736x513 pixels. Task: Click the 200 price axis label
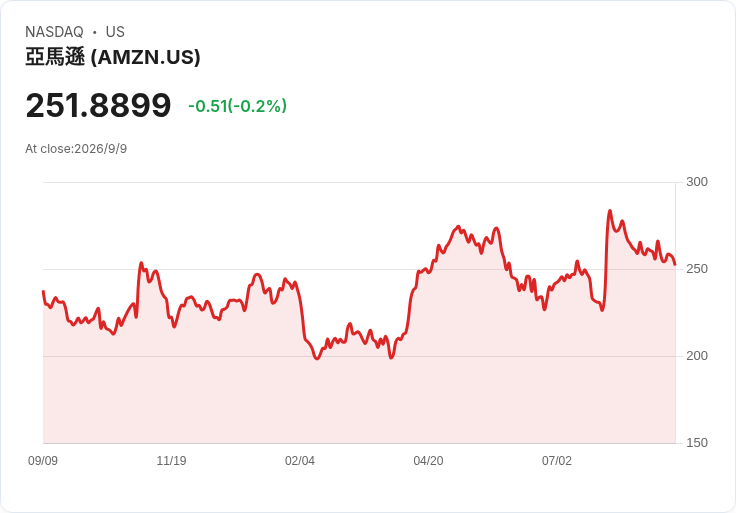tap(697, 356)
